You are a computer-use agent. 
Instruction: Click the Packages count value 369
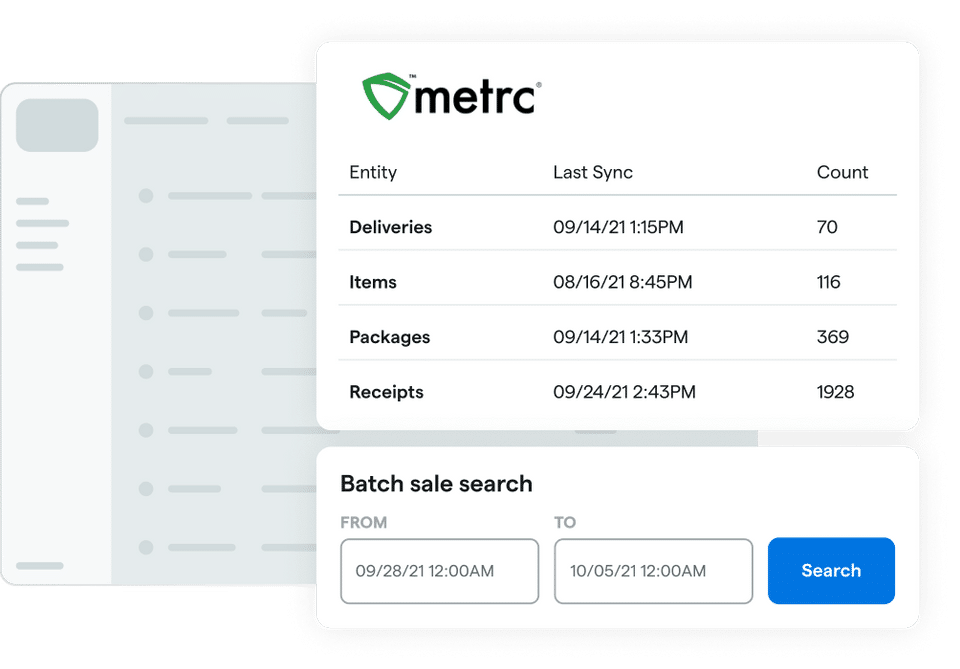833,337
